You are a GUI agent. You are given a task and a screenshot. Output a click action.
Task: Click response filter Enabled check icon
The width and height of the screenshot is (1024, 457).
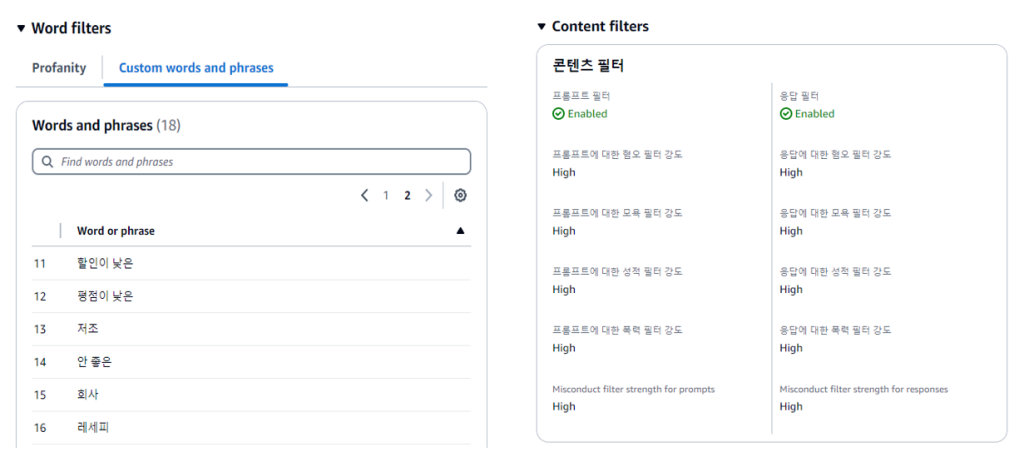[x=785, y=114]
